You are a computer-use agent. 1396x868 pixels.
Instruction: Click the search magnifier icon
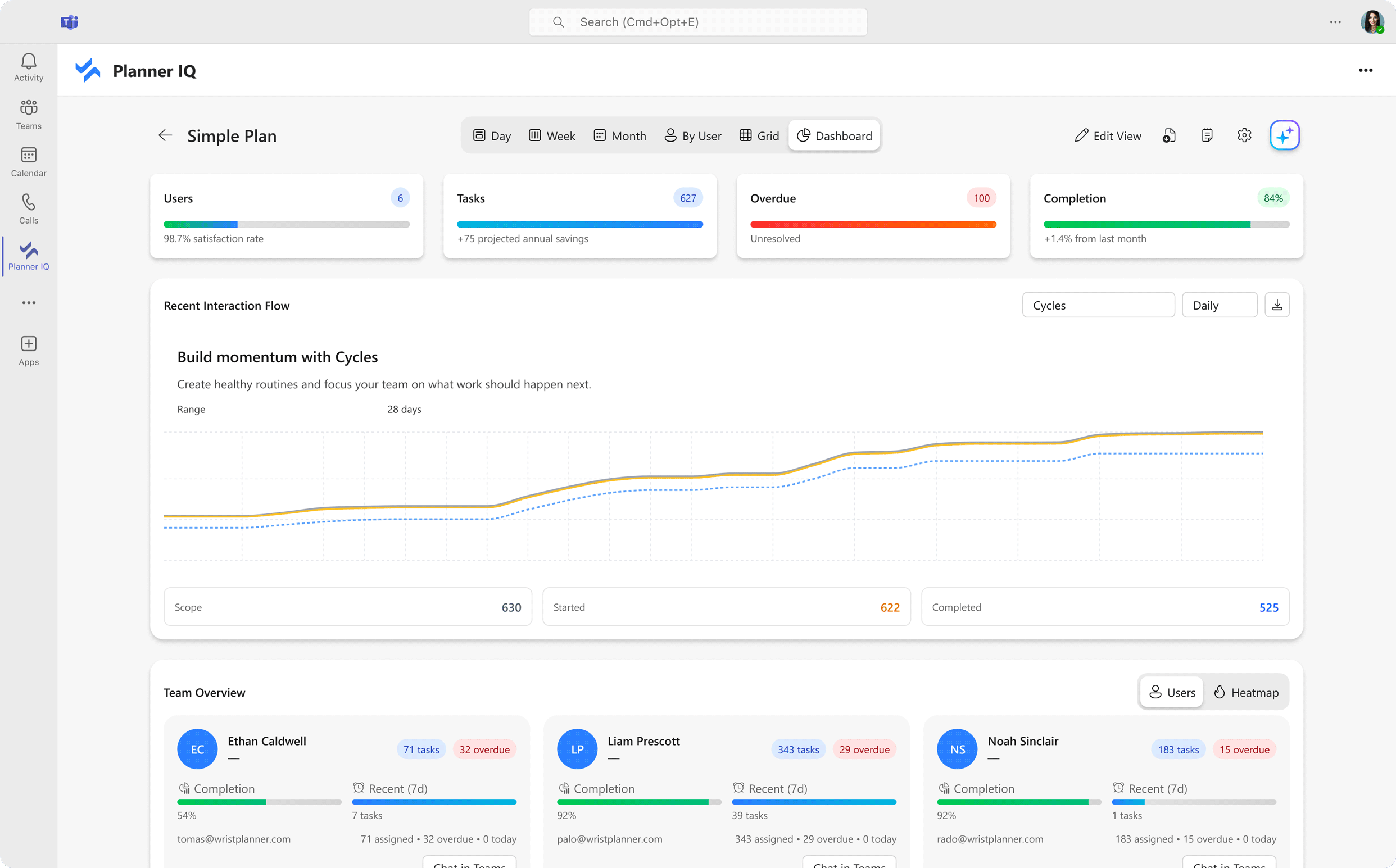coord(558,22)
